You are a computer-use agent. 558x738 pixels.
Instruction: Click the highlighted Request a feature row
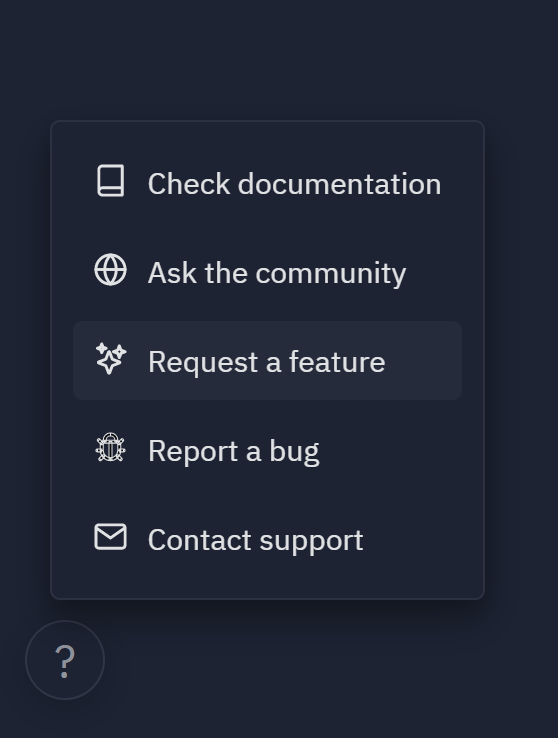point(267,361)
